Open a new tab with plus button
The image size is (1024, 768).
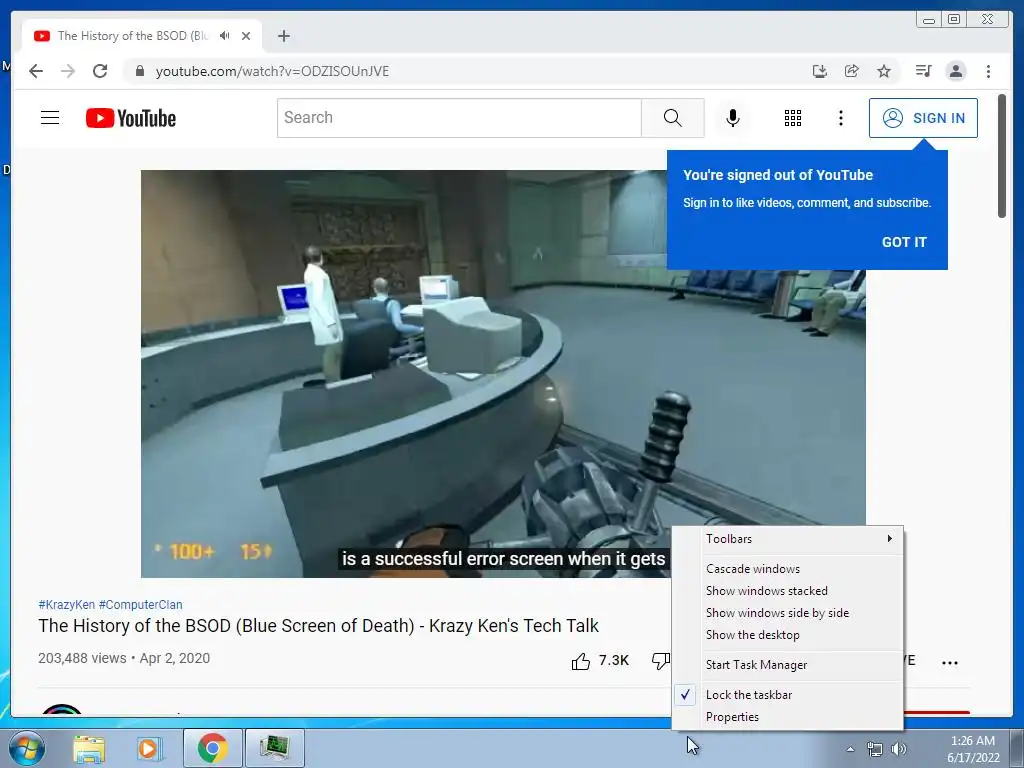283,36
